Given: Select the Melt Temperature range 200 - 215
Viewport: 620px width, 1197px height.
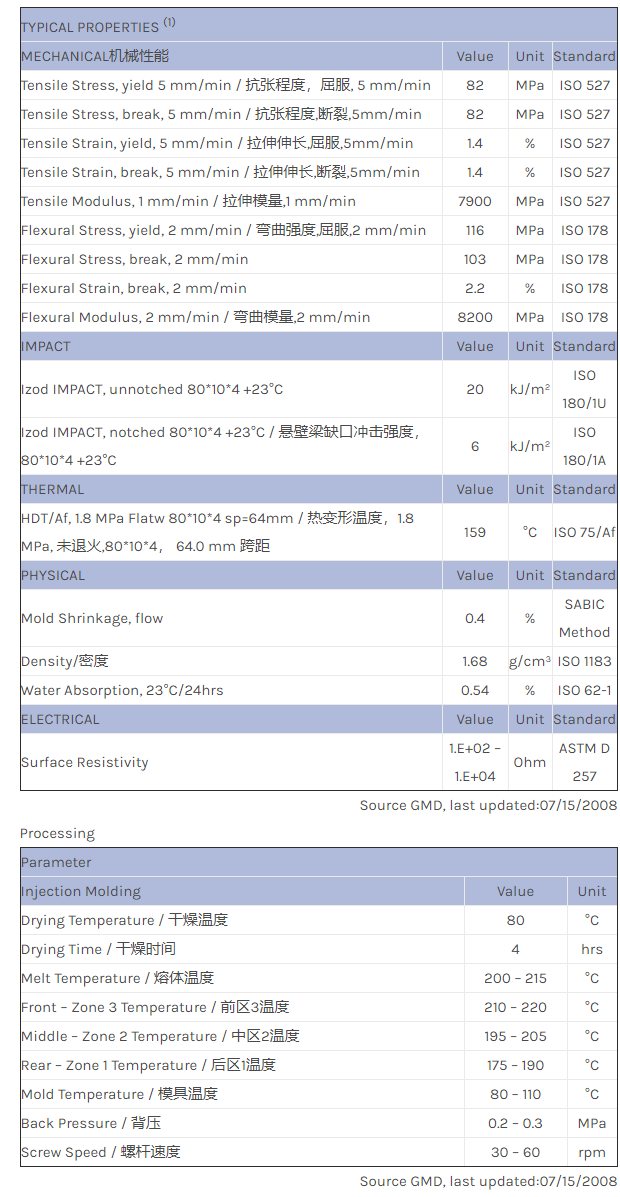Looking at the screenshot, I should click(x=515, y=978).
